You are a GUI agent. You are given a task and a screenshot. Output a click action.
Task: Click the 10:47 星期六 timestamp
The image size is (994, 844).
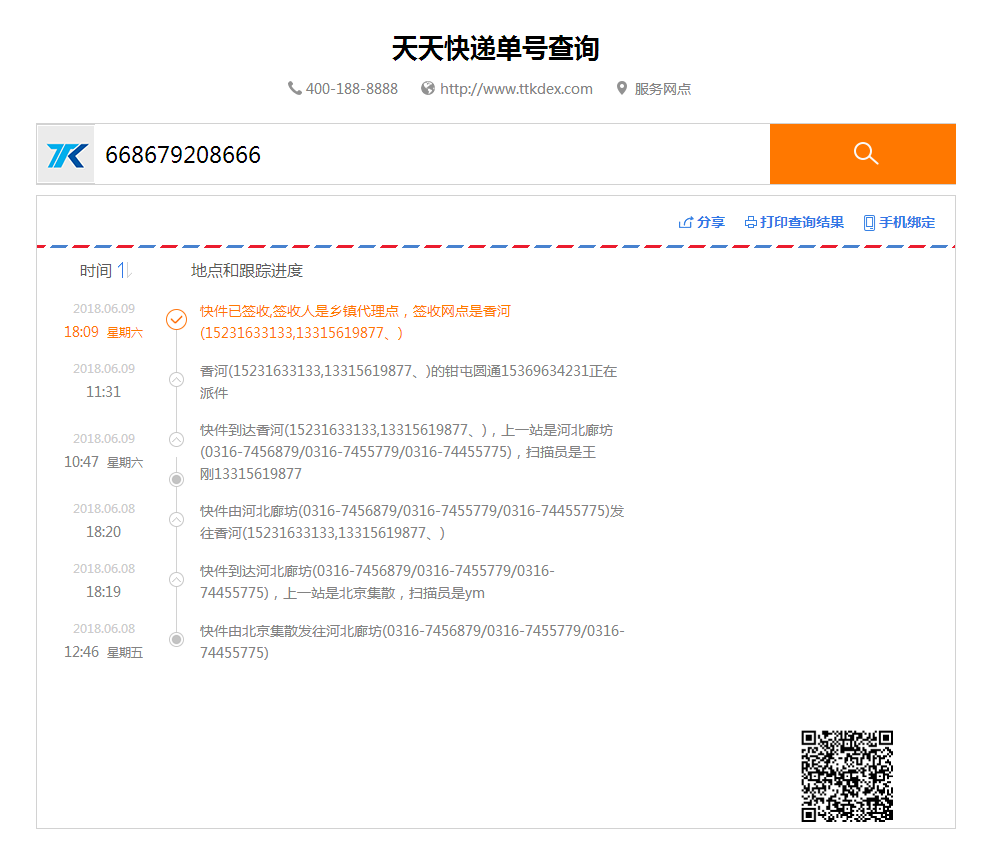[103, 462]
